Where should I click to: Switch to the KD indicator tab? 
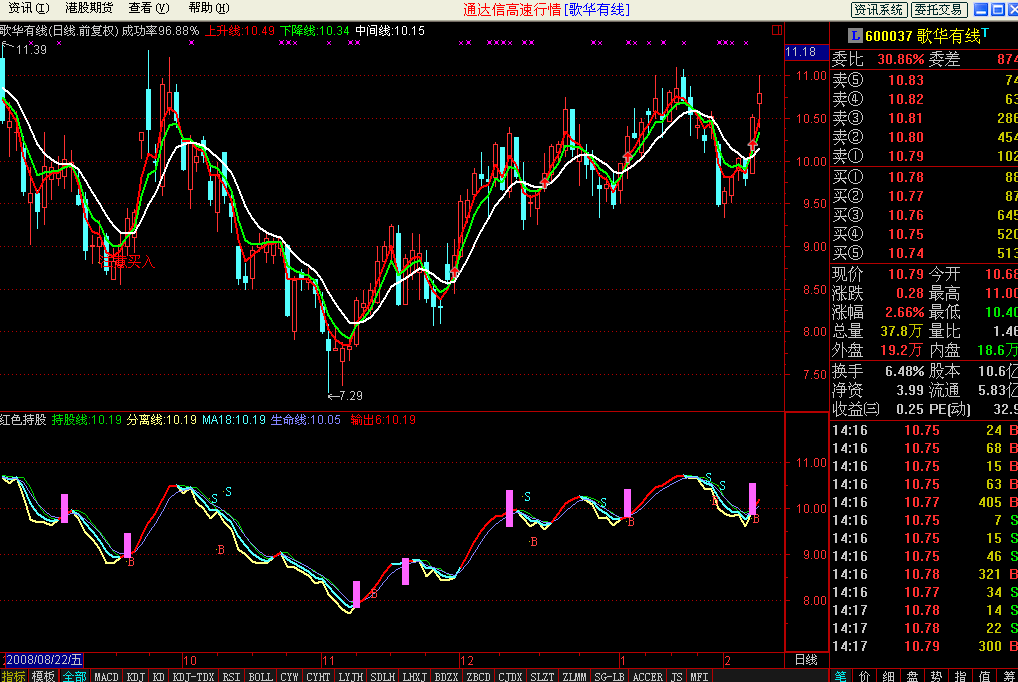tap(158, 677)
